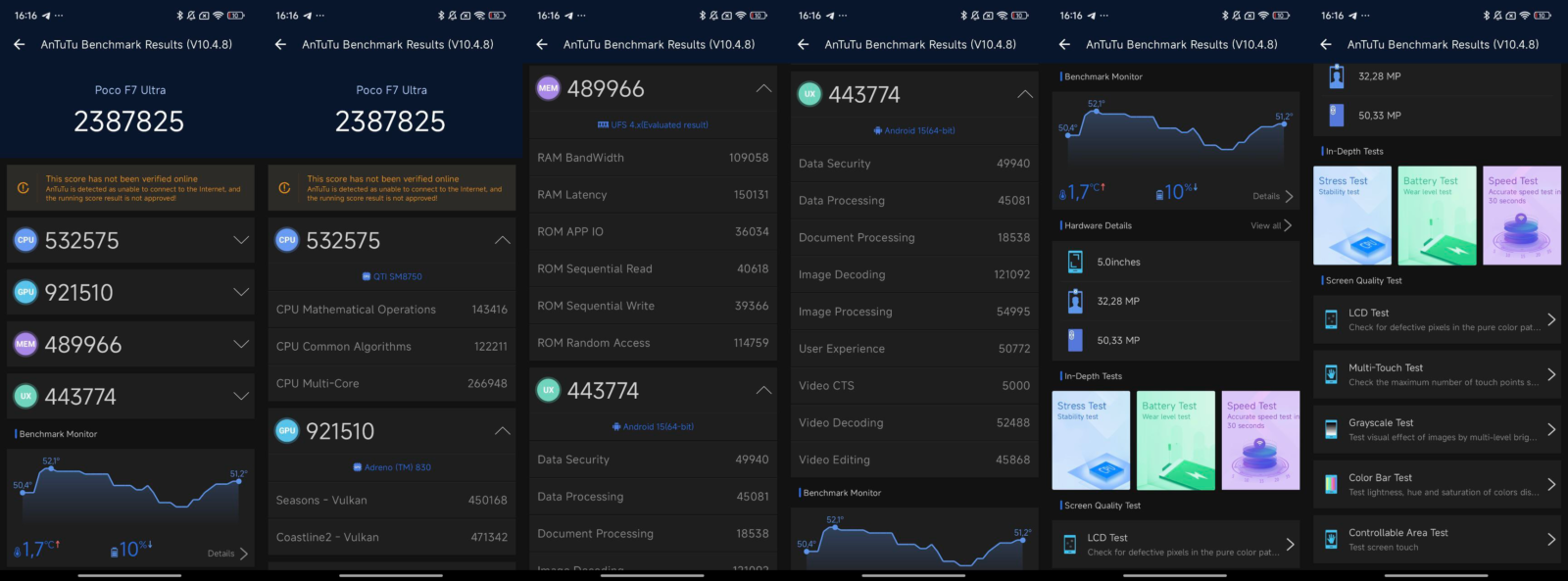The height and width of the screenshot is (581, 1568).
Task: Select the CPU Multi-Core row
Action: pos(392,383)
